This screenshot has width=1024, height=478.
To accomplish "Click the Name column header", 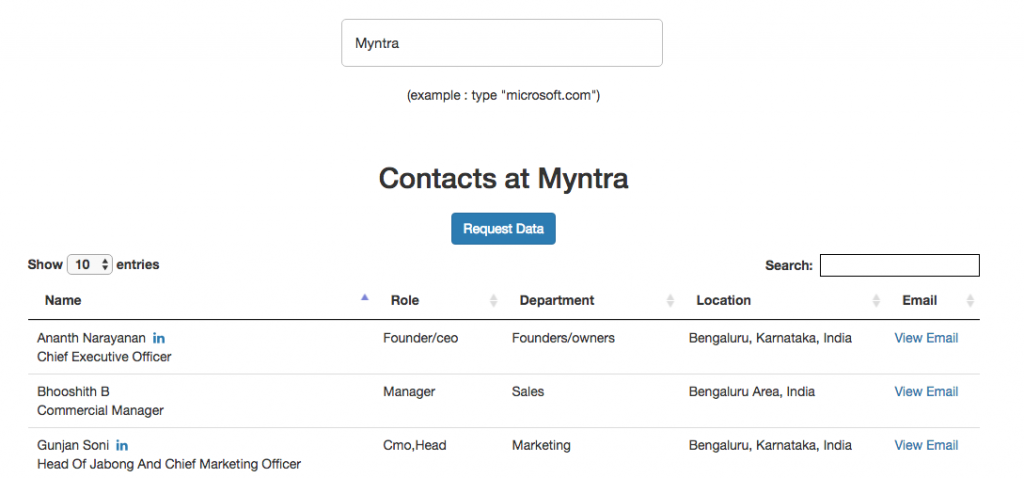I will click(63, 300).
